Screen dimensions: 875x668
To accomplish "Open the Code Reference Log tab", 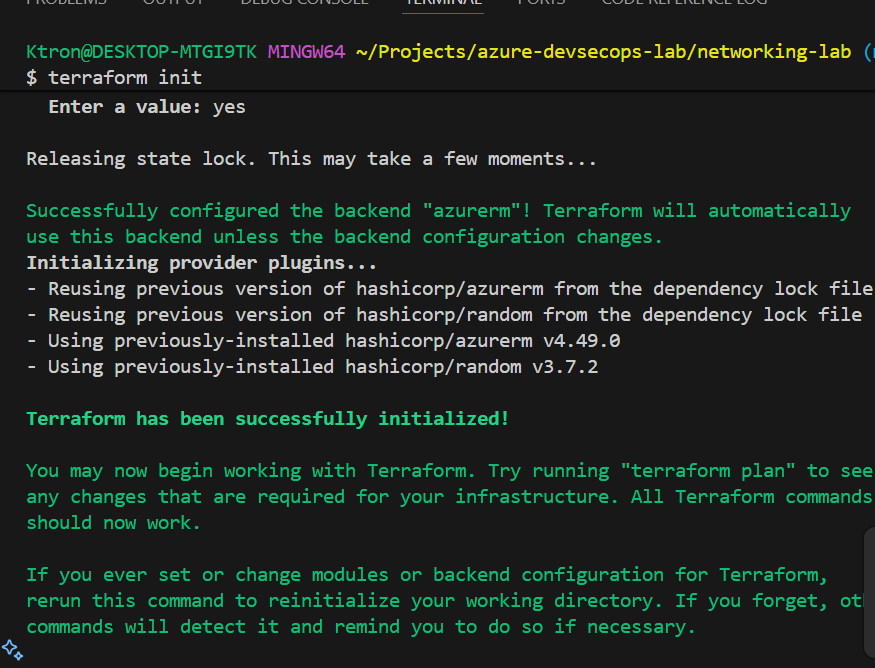I will click(x=684, y=3).
